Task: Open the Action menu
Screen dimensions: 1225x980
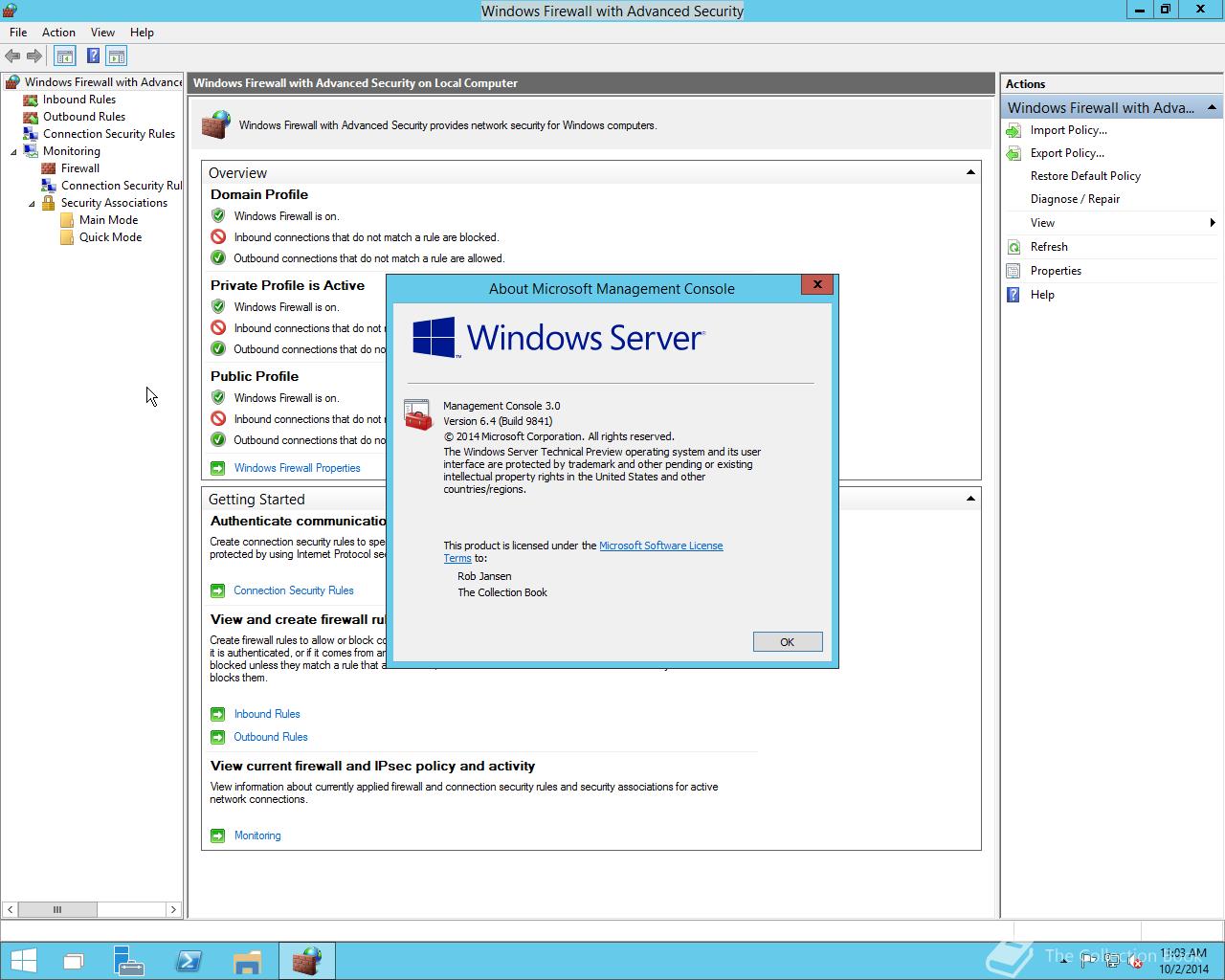Action: click(58, 33)
